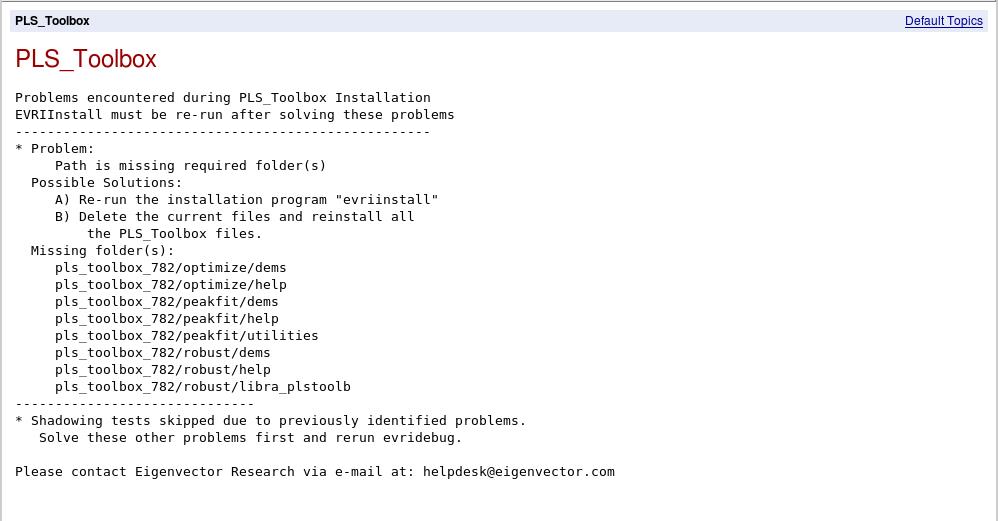Click the pls_toolbox_782/peakfit/dems folder path

coord(167,302)
